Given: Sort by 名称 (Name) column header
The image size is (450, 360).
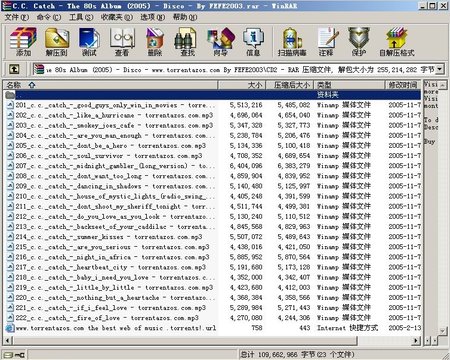Looking at the screenshot, I should click(x=110, y=85).
